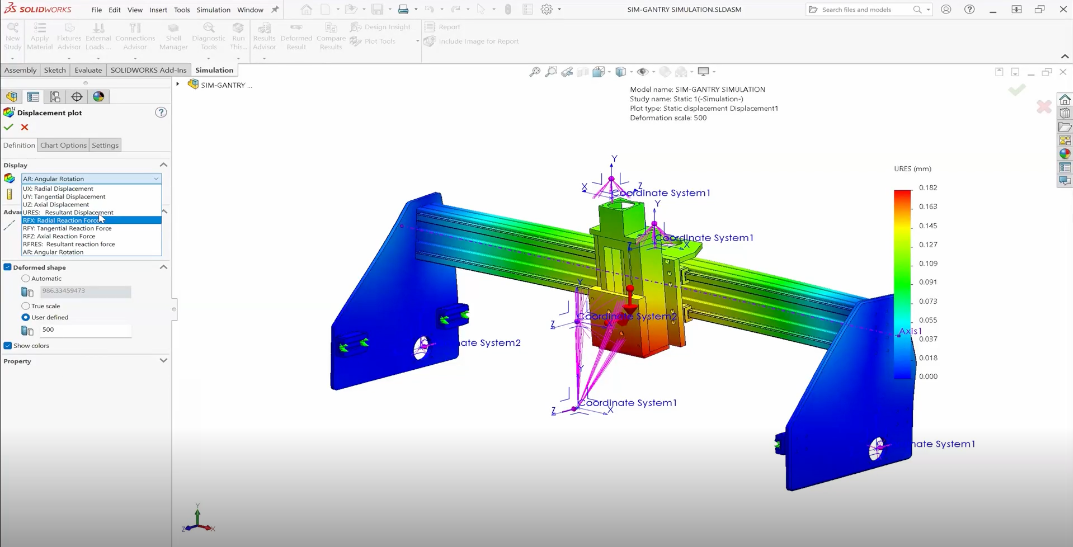Expand the SIM-GANTRY tree node arrow
1073x547 pixels.
(178, 84)
